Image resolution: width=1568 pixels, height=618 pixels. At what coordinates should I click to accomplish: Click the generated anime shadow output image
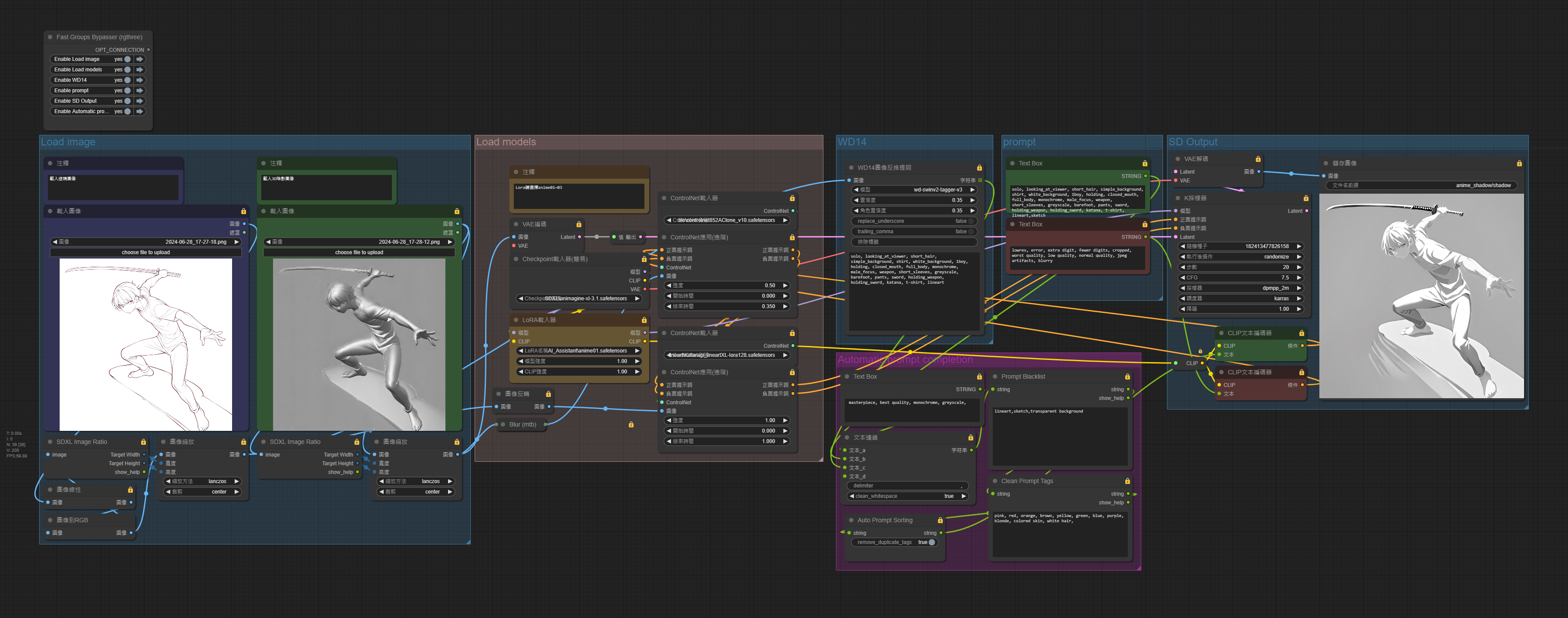click(x=1421, y=297)
